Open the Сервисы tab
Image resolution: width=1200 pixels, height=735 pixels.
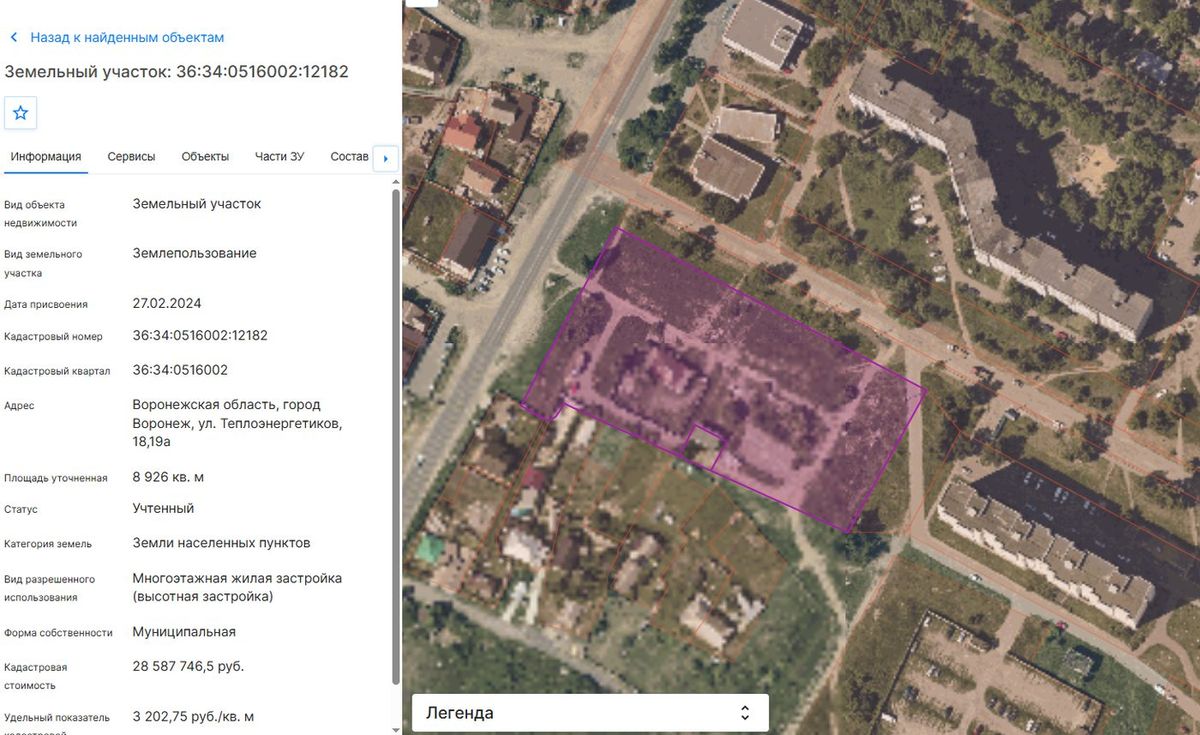coord(132,157)
